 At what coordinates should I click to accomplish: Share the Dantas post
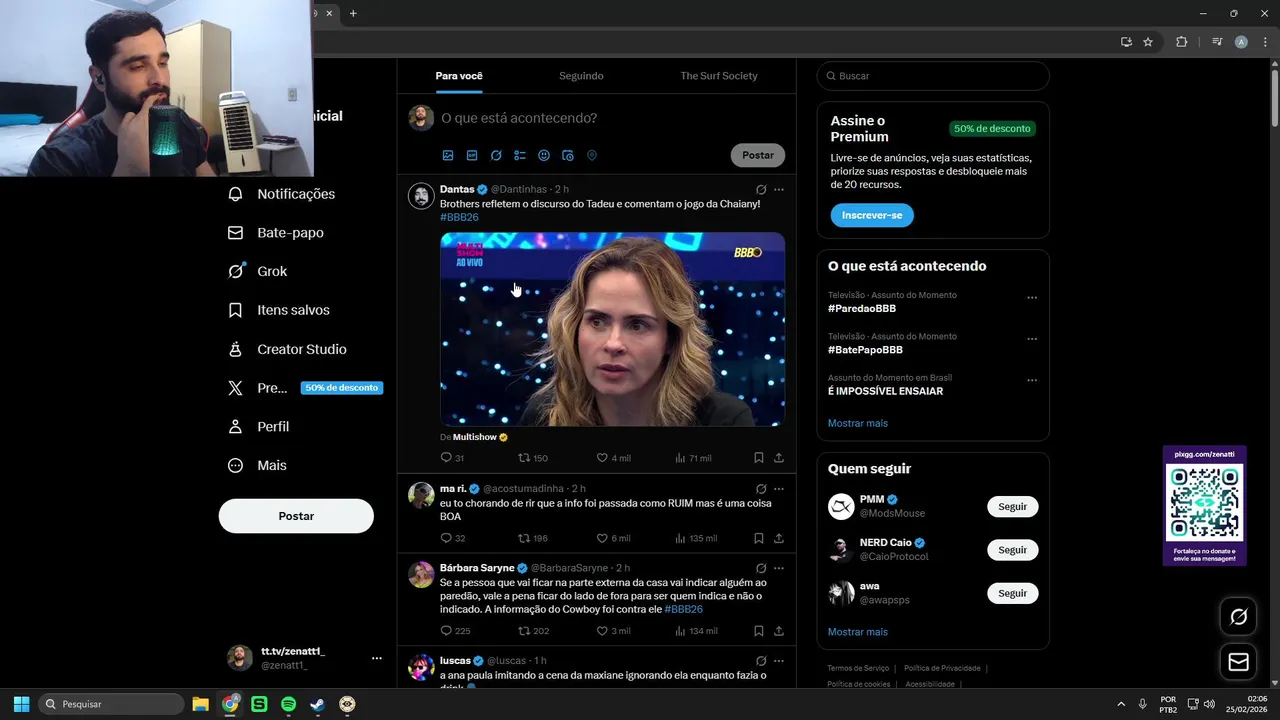[779, 458]
